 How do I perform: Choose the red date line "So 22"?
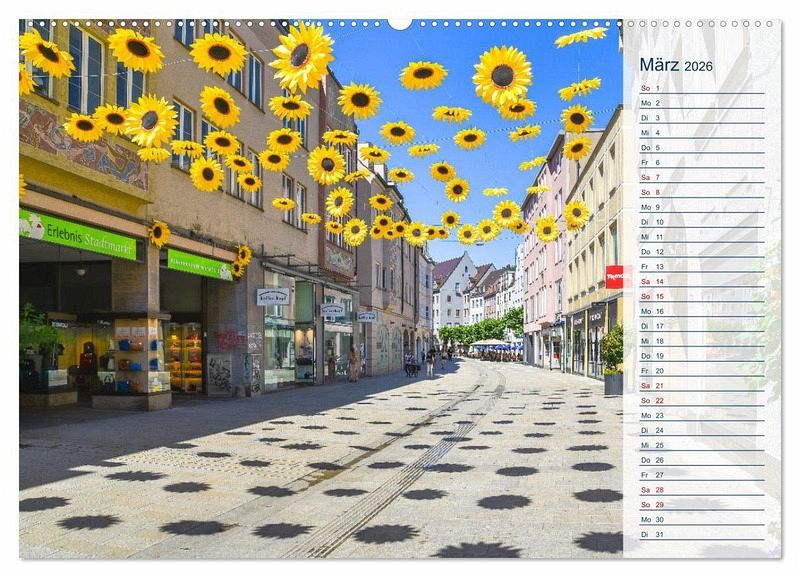point(702,400)
